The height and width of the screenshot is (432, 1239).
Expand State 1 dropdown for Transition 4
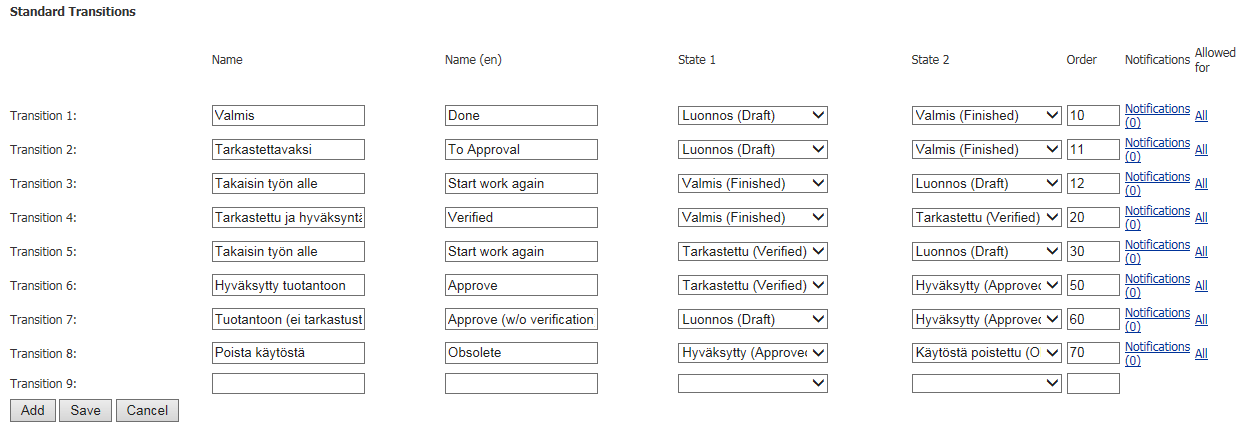(752, 218)
